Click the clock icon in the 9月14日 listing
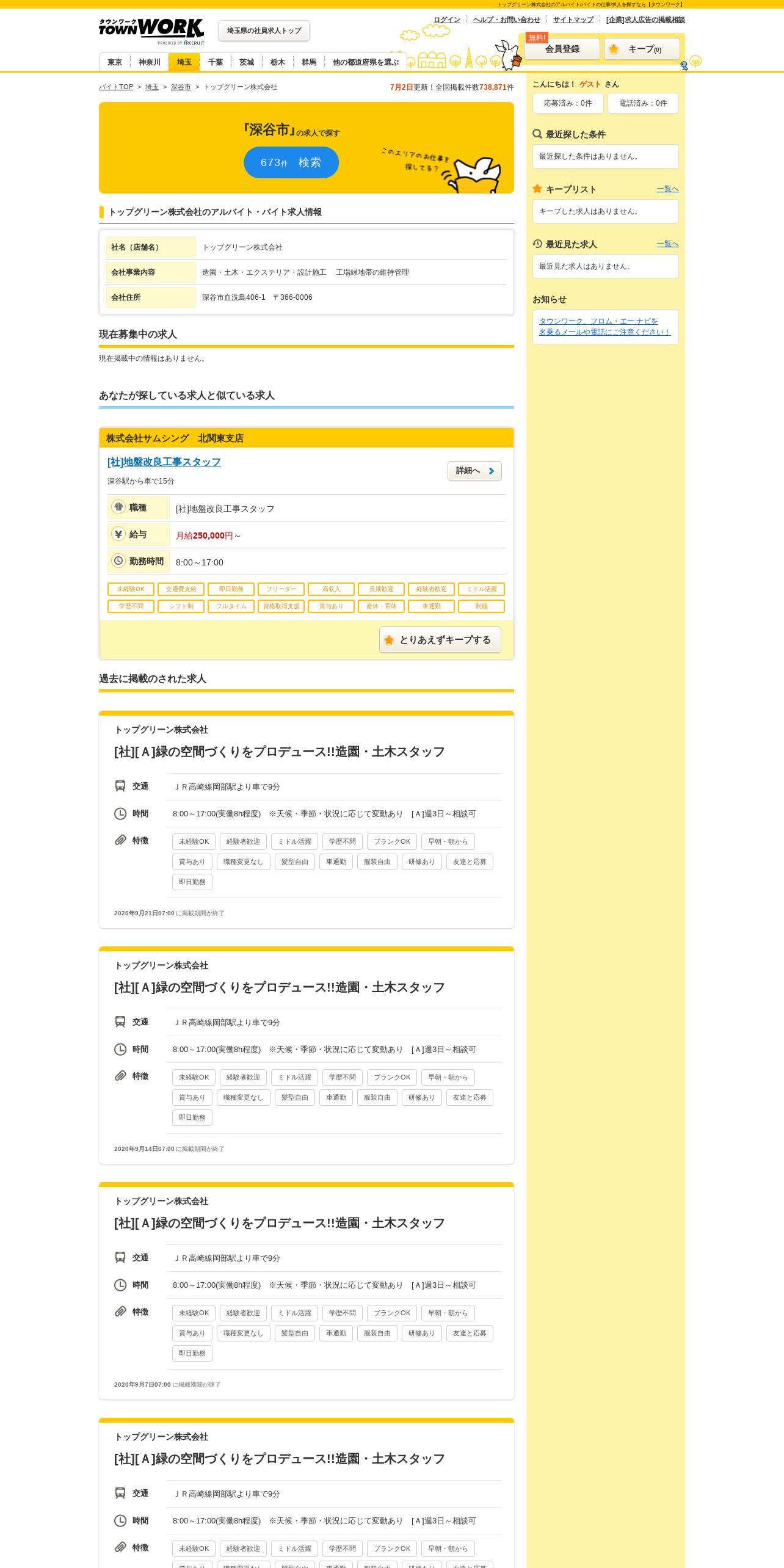This screenshot has height=1568, width=784. coord(120,1049)
